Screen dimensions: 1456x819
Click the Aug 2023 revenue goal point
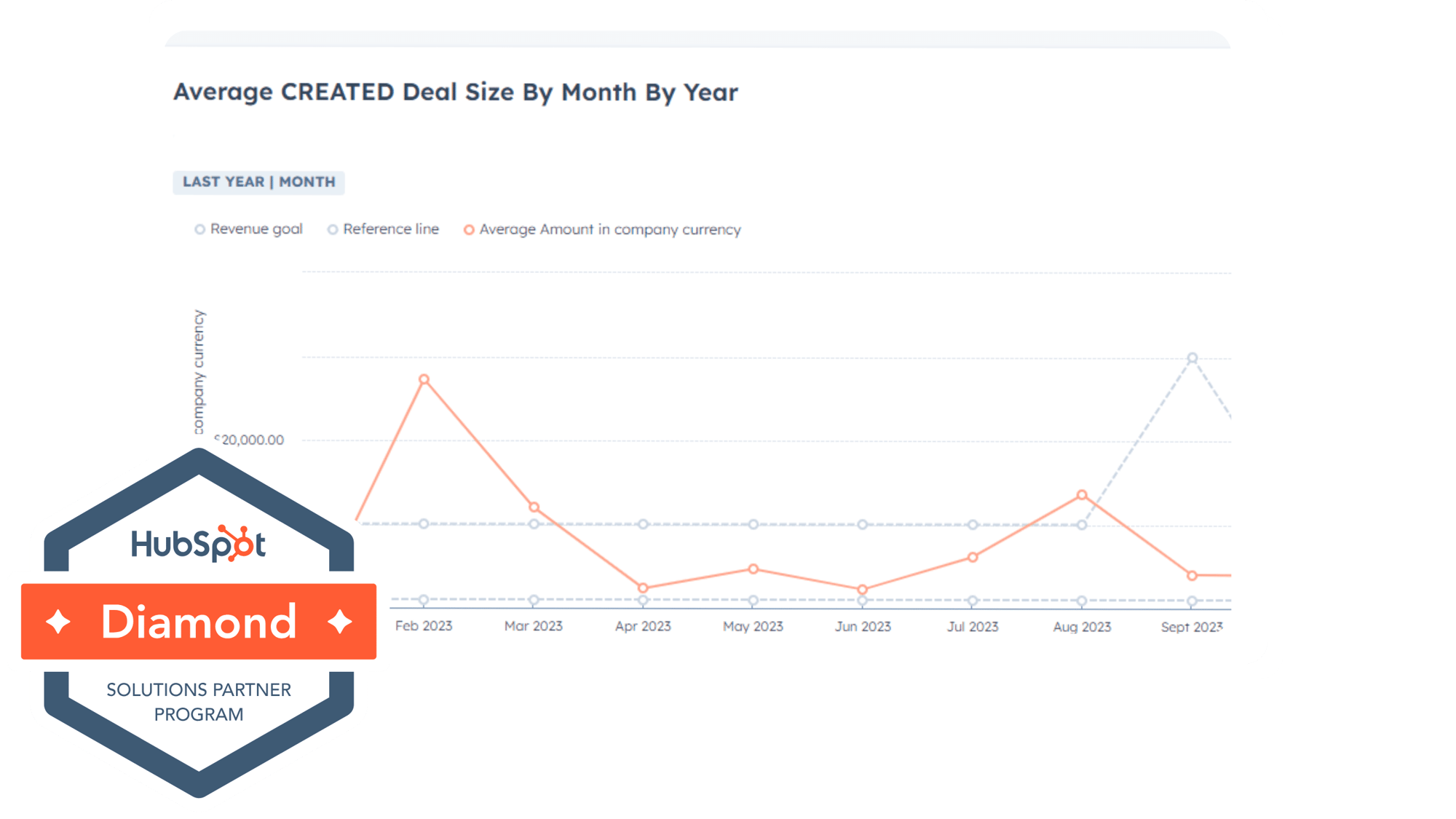tap(1082, 525)
